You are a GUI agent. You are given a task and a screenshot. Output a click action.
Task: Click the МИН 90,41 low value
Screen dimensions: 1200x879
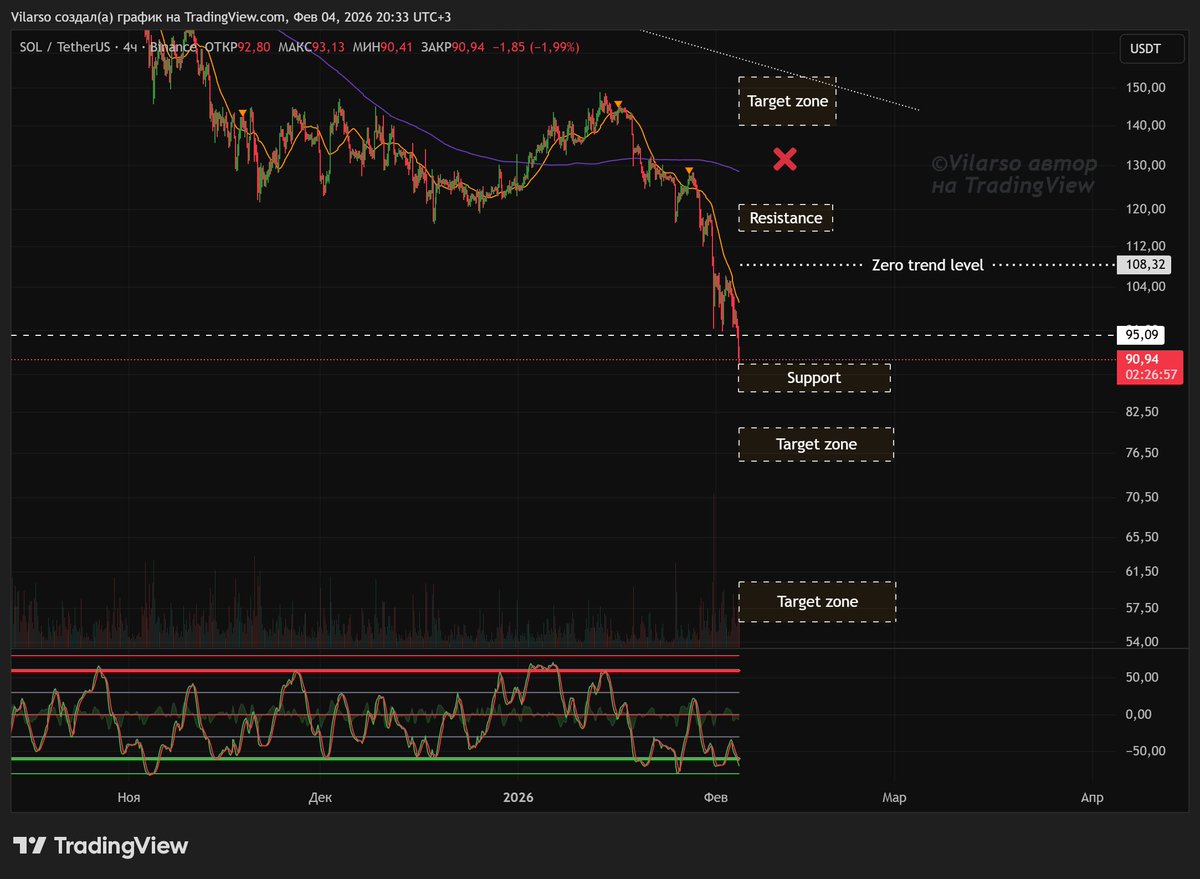click(x=384, y=47)
